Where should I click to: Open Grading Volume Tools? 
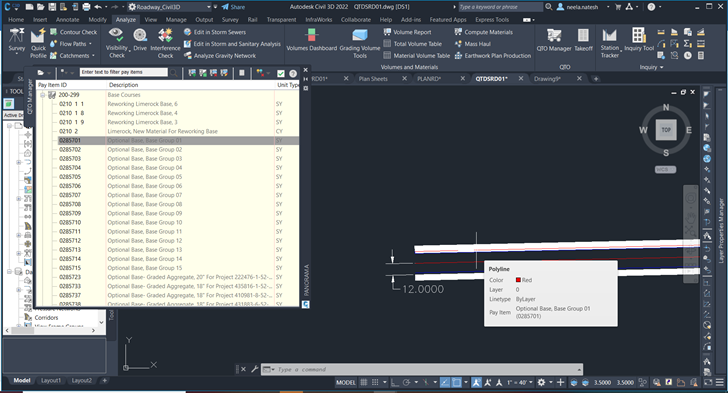tap(360, 43)
